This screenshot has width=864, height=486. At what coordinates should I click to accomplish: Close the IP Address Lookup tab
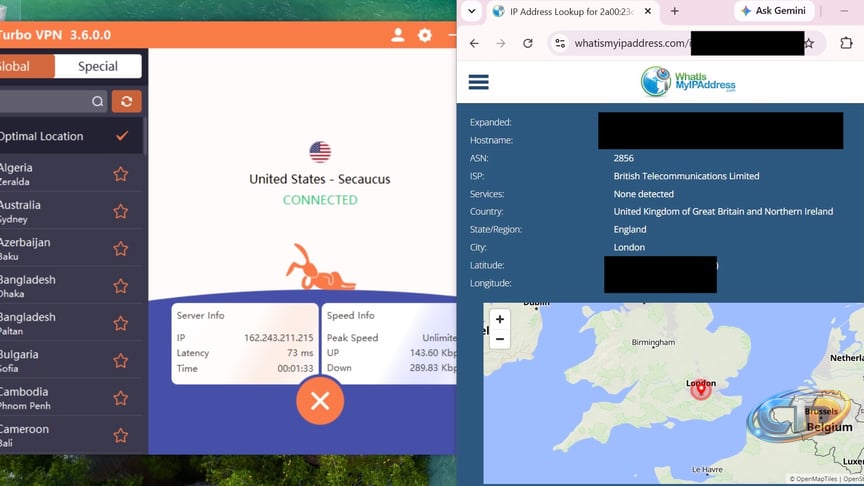click(x=648, y=11)
